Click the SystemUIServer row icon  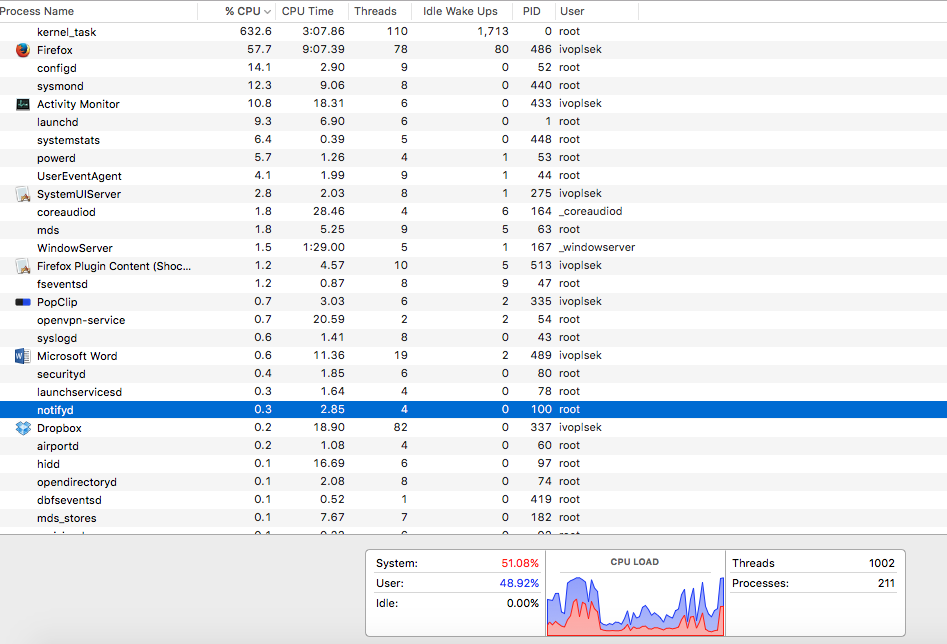[x=23, y=194]
